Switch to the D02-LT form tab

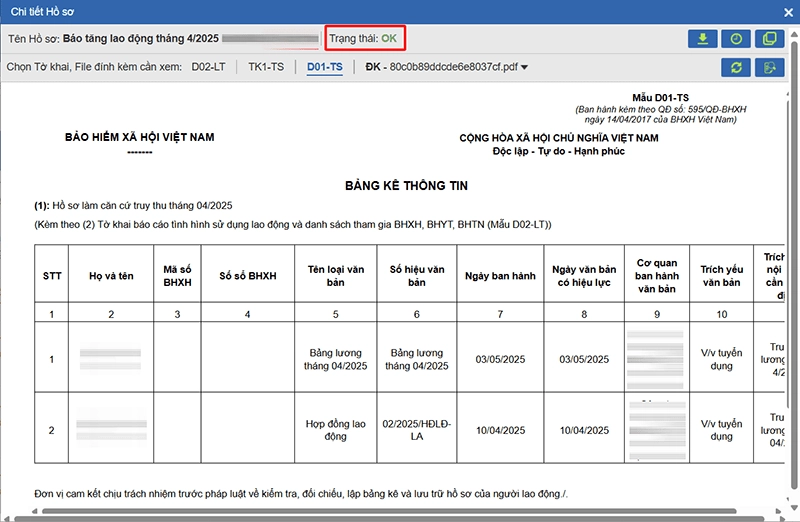click(x=215, y=67)
